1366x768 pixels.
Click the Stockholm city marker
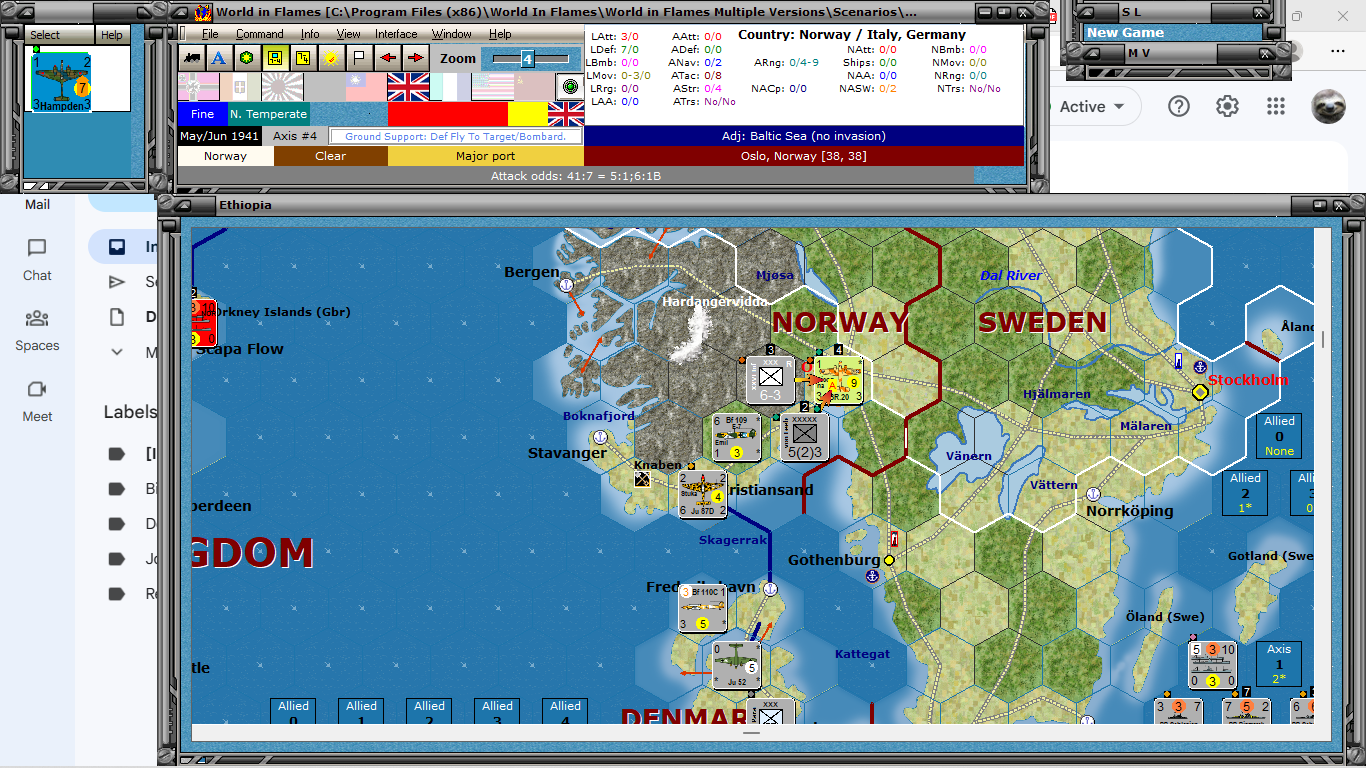[1200, 392]
